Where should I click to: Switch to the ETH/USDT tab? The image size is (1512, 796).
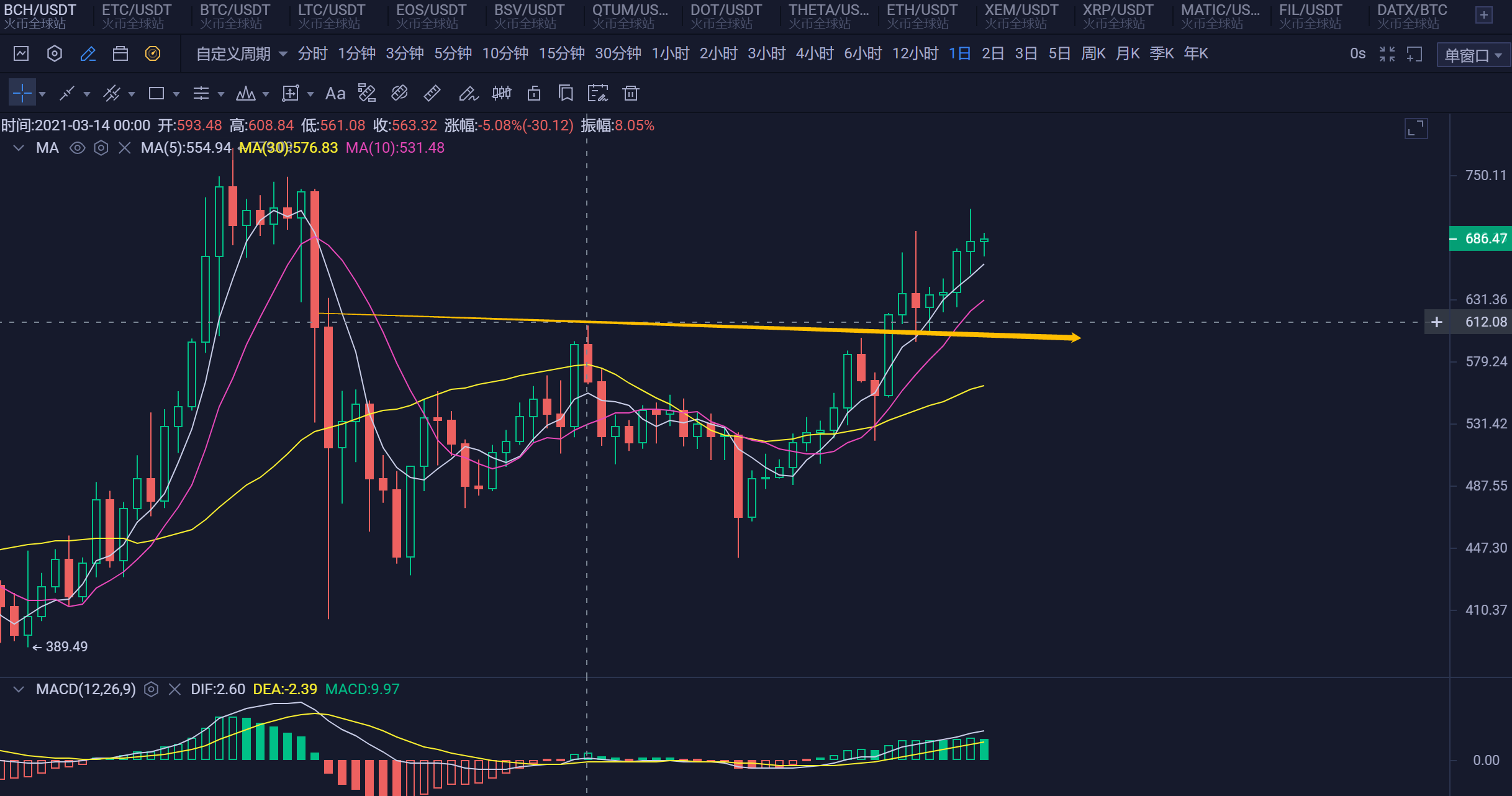[922, 16]
